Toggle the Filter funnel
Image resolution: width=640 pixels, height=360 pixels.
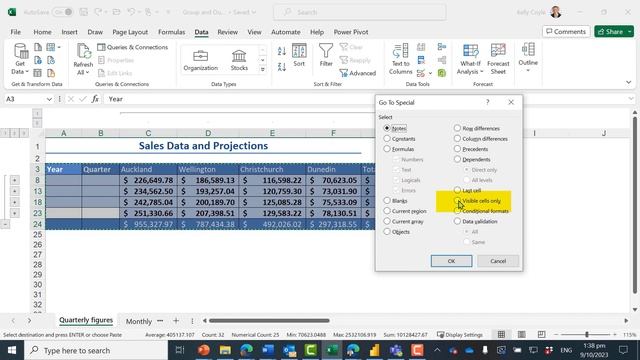pyautogui.click(x=326, y=55)
